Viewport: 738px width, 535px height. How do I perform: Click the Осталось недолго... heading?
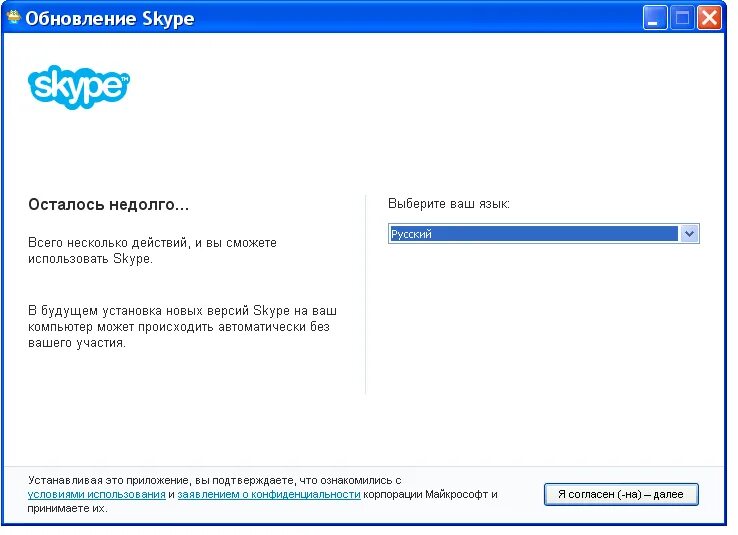click(x=108, y=205)
